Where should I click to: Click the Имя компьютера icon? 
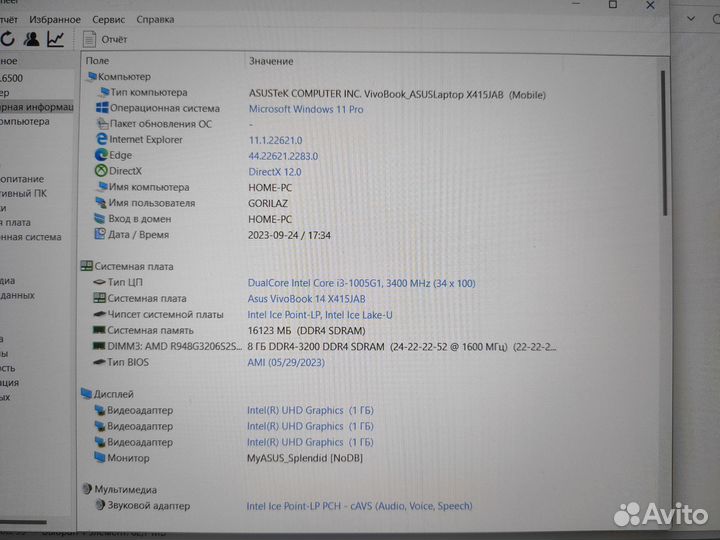coord(102,187)
